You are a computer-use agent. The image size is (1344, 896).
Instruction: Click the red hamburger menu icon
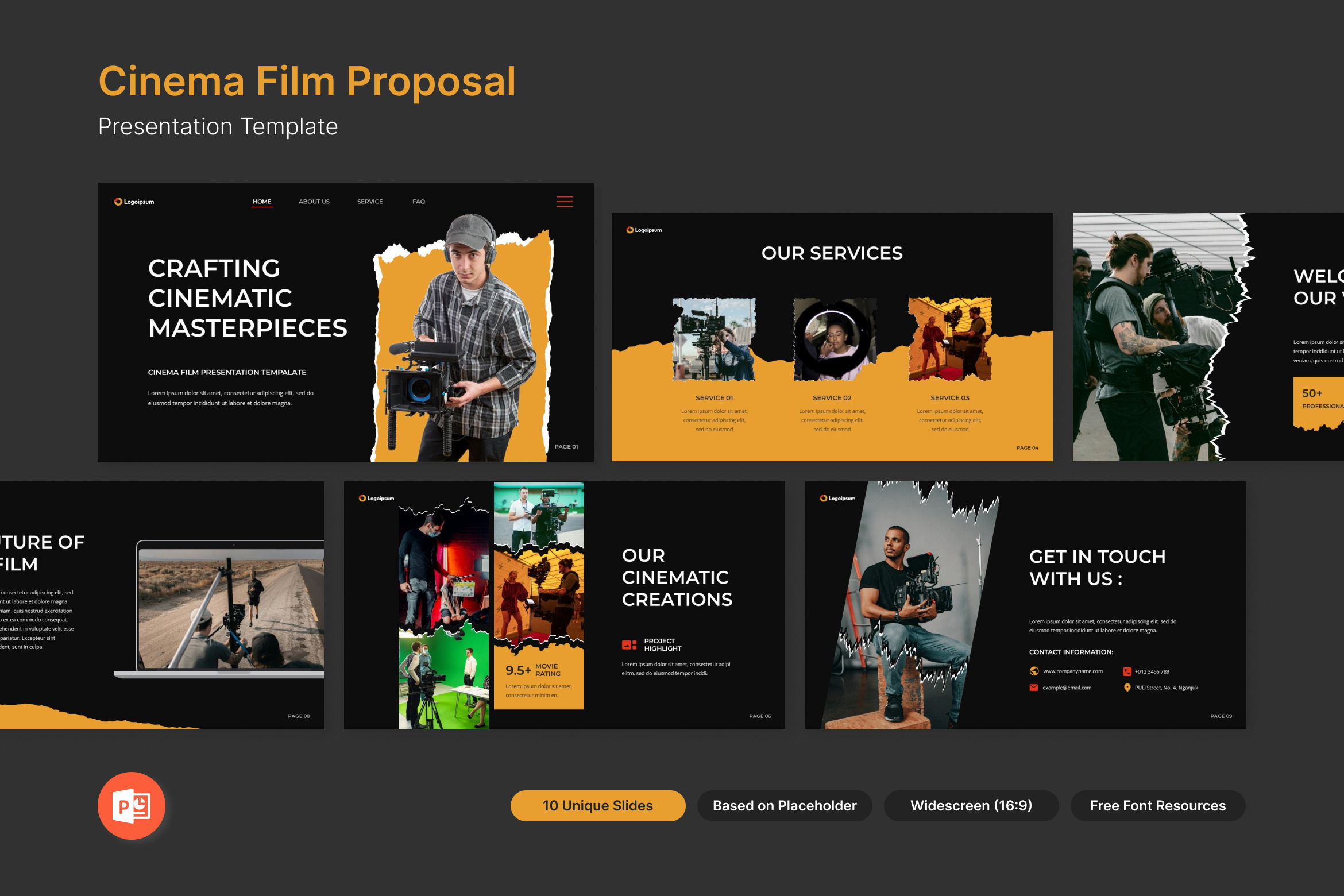click(565, 202)
